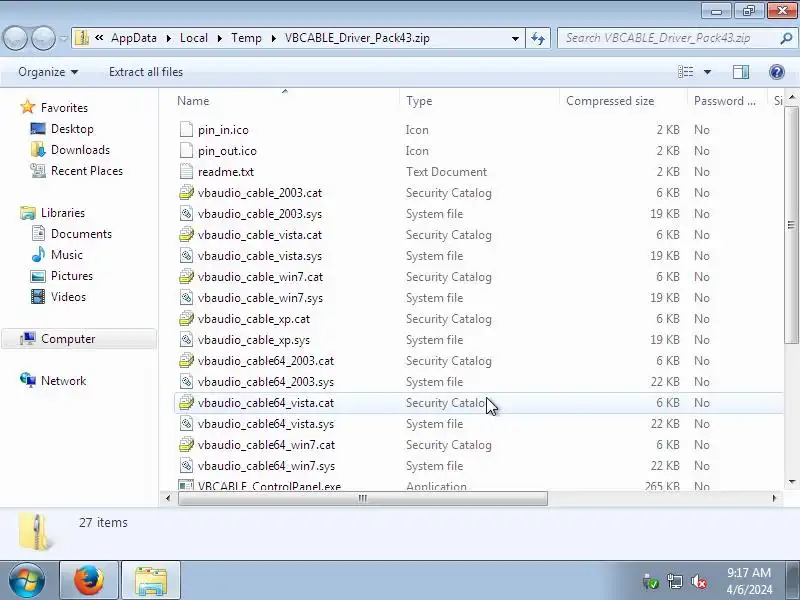The height and width of the screenshot is (600, 800).
Task: Select Local in the address breadcrumb
Action: 194,38
